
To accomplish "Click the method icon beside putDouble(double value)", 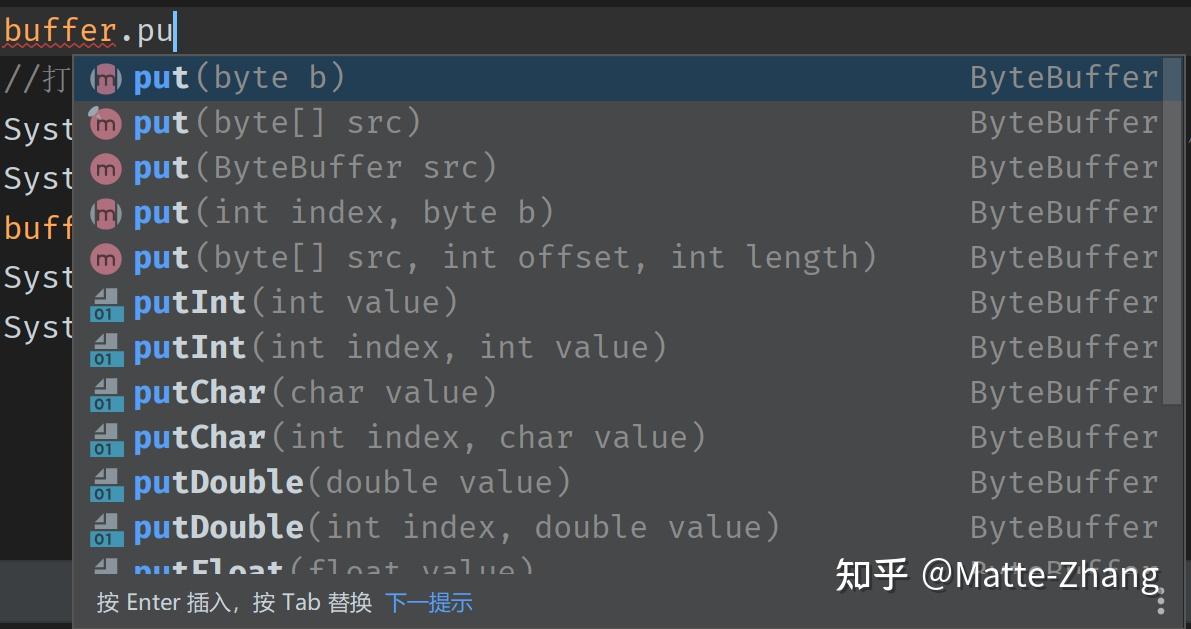I will 105,482.
